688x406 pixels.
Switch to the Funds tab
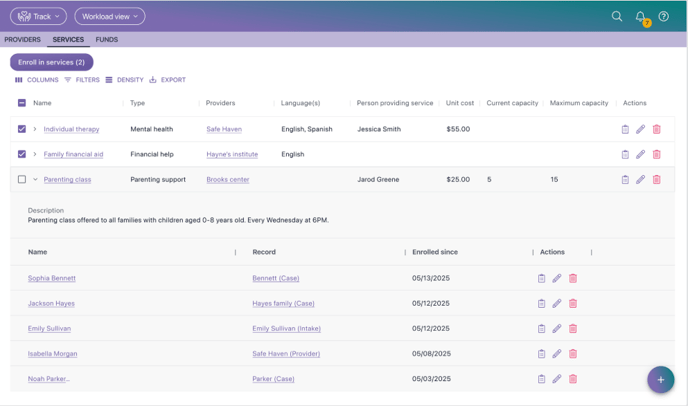(106, 40)
